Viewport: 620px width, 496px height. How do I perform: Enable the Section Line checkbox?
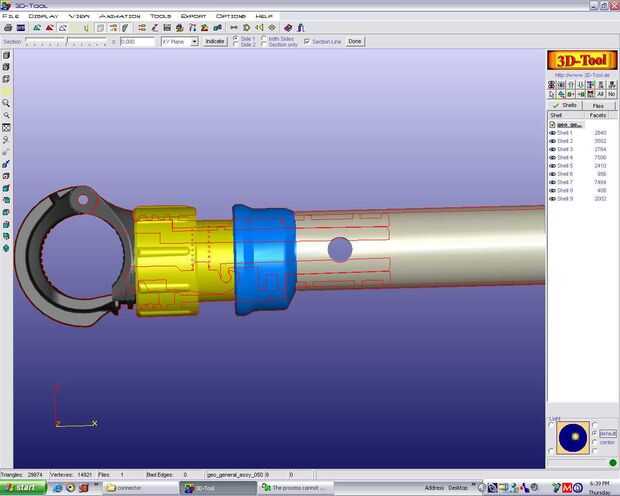(x=306, y=42)
